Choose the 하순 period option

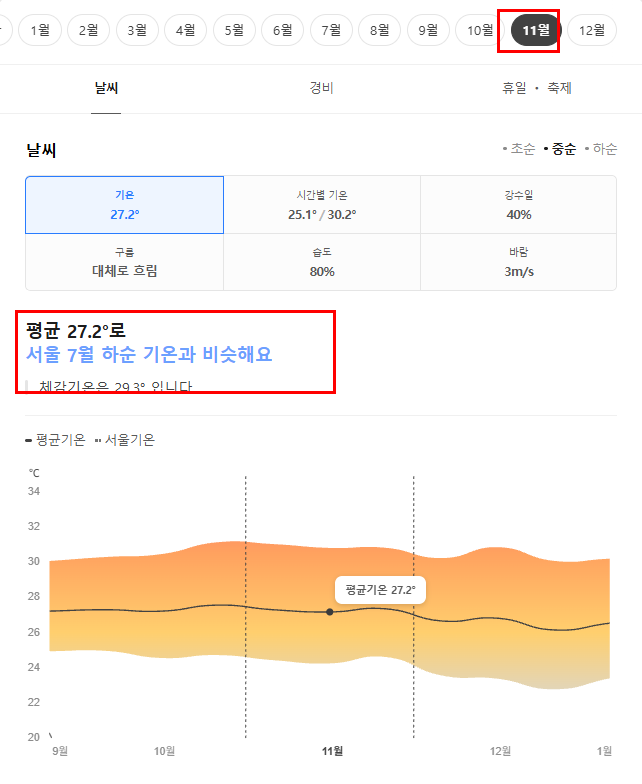[601, 148]
